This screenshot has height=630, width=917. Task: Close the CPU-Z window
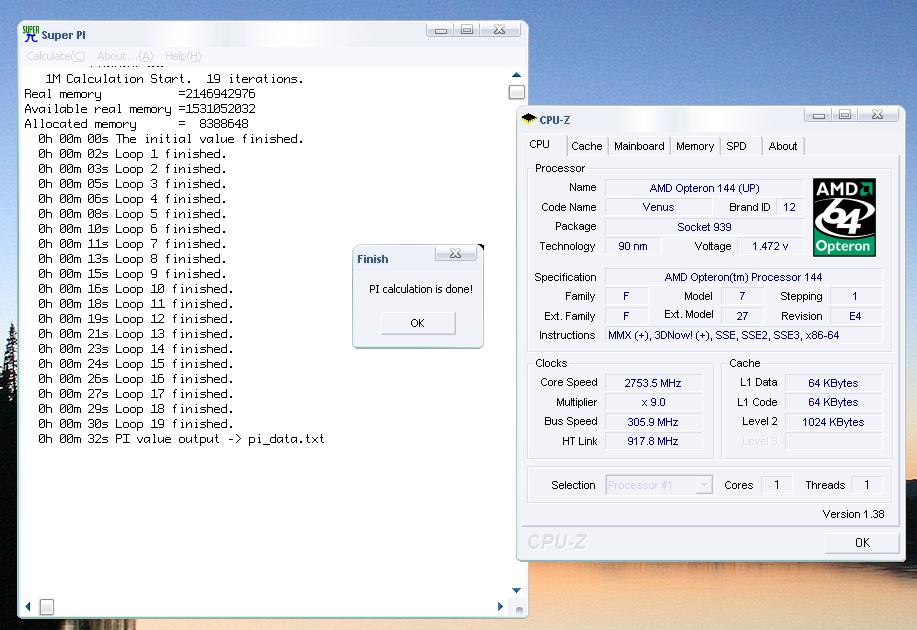(878, 115)
